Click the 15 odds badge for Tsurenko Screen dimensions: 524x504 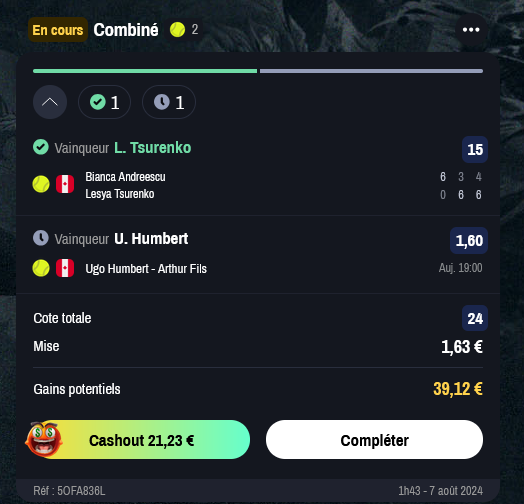pyautogui.click(x=475, y=149)
